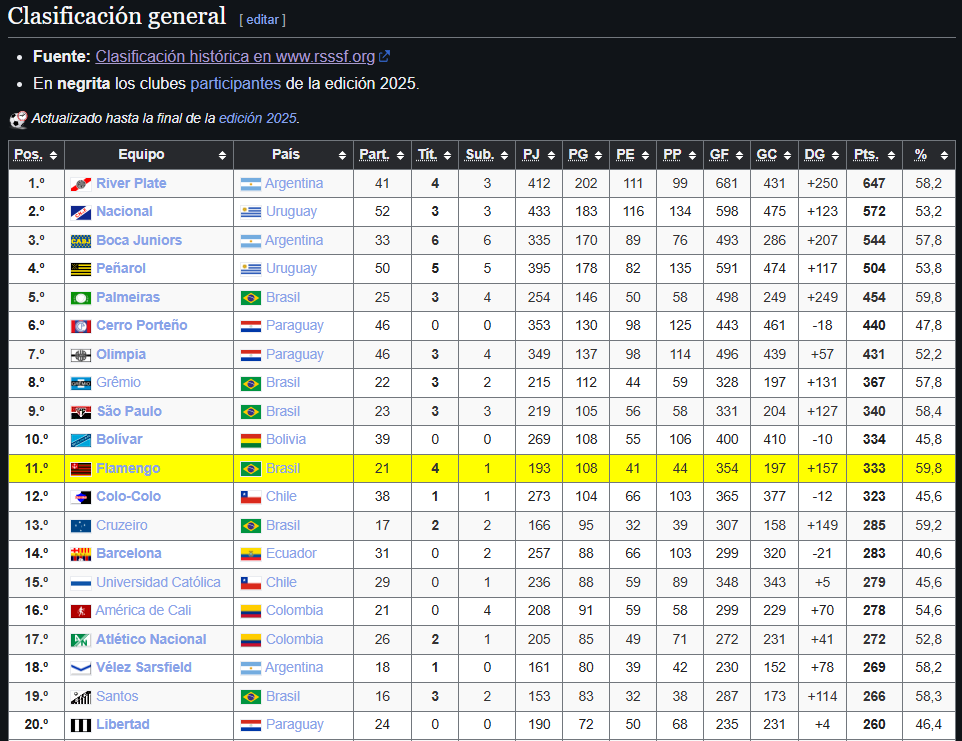The width and height of the screenshot is (962, 741).
Task: Open the edición 2025 link
Action: point(258,118)
